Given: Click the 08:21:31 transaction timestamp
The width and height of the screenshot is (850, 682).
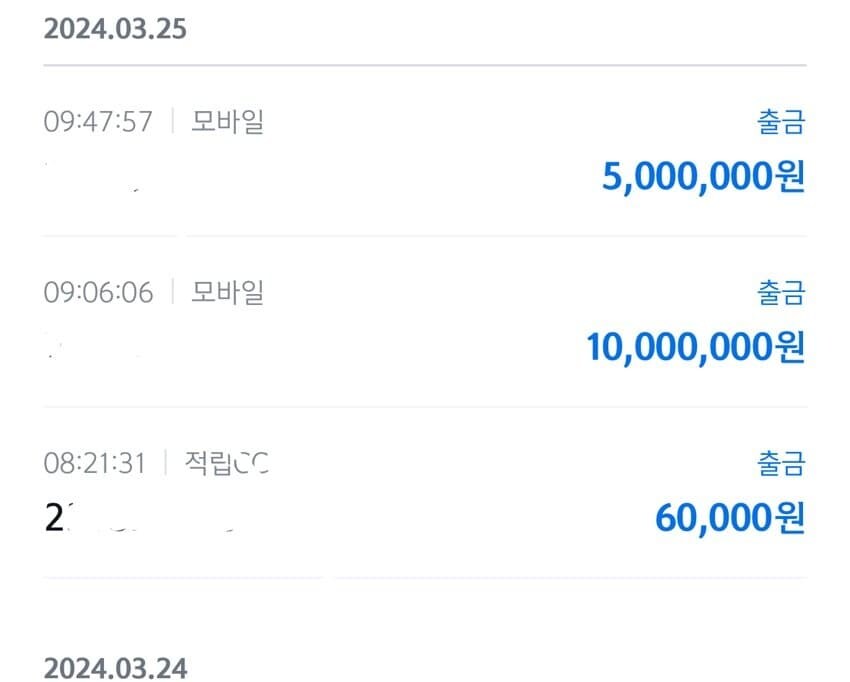Looking at the screenshot, I should [95, 464].
